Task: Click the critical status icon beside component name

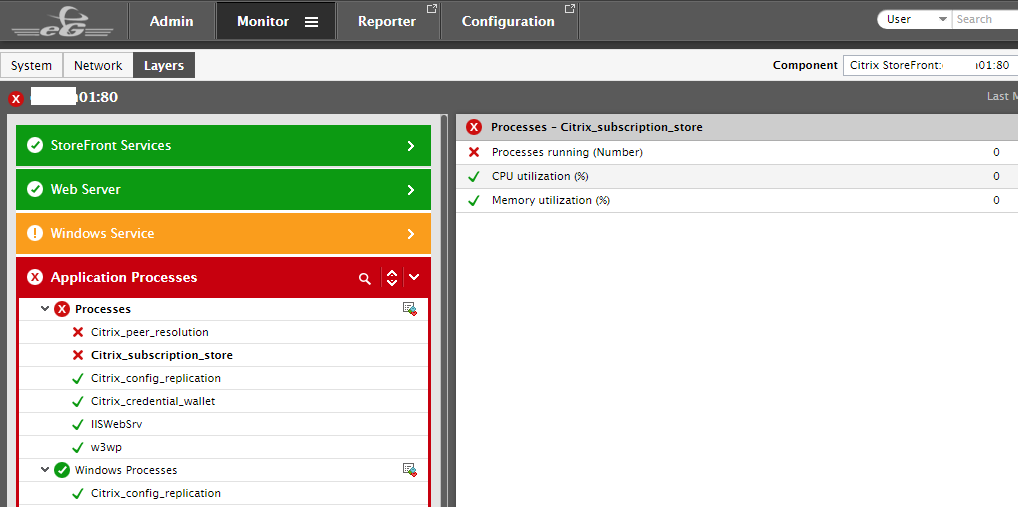Action: point(16,99)
